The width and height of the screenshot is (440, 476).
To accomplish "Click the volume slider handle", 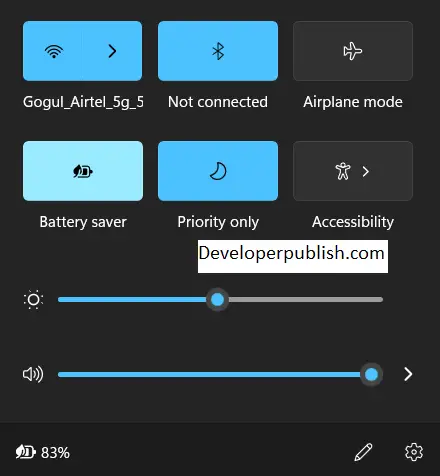I will coord(371,374).
